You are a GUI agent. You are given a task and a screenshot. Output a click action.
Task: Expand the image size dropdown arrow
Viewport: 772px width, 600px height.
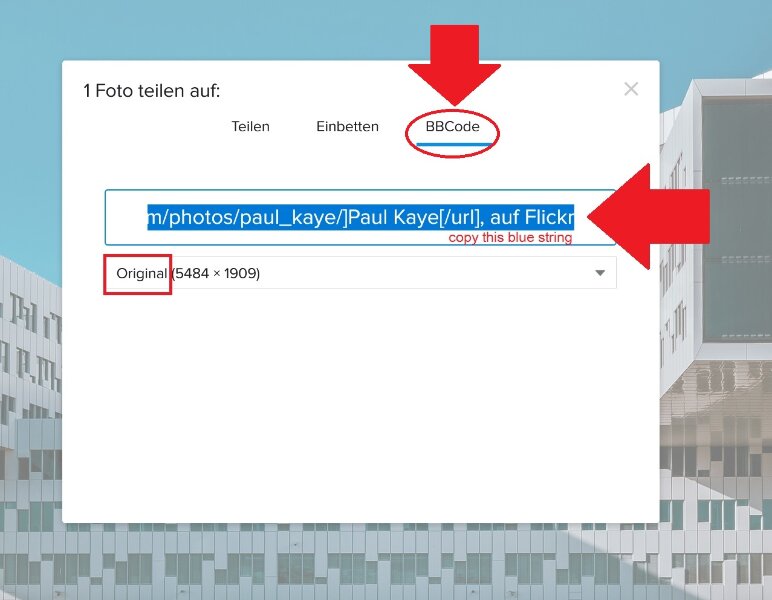tap(600, 273)
